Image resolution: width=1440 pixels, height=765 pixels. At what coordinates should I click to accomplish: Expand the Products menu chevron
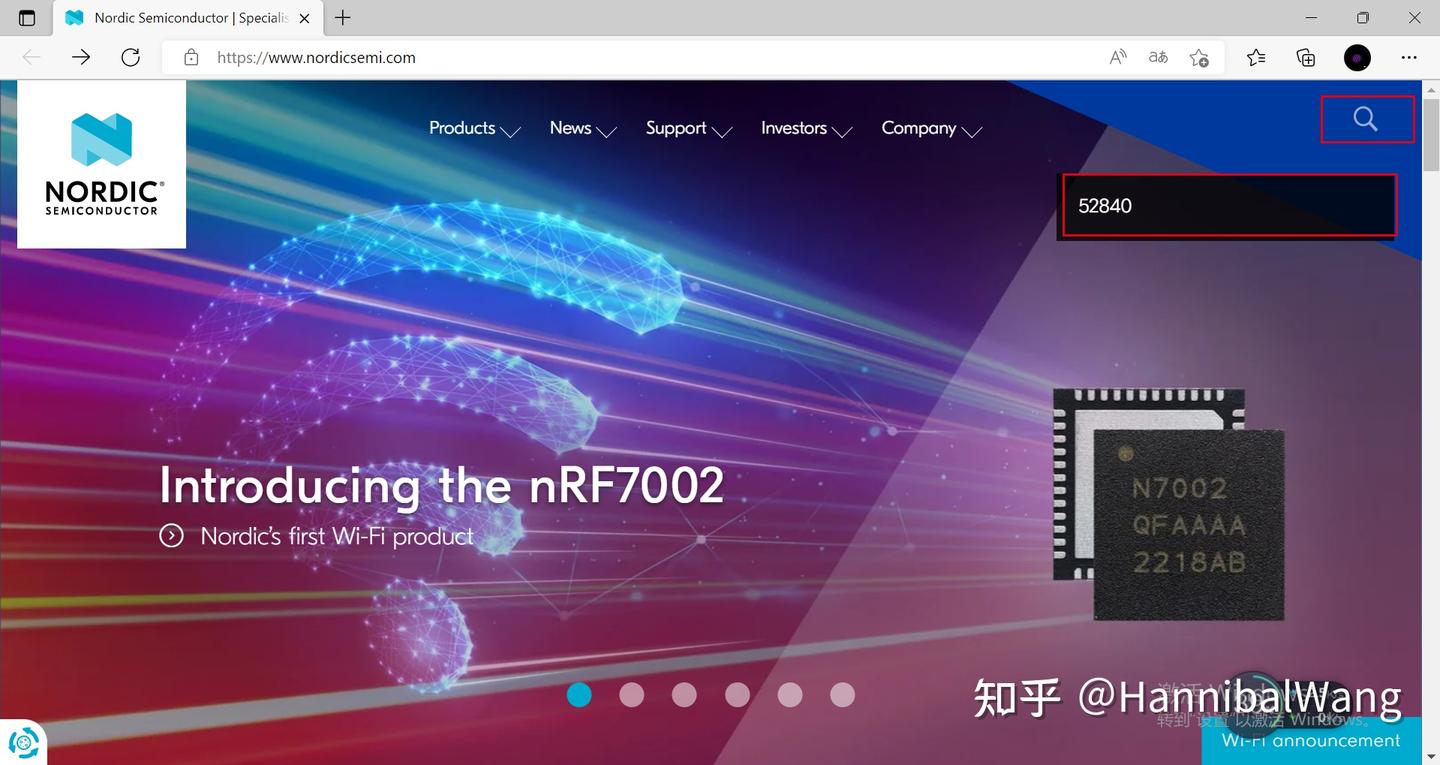tap(511, 131)
